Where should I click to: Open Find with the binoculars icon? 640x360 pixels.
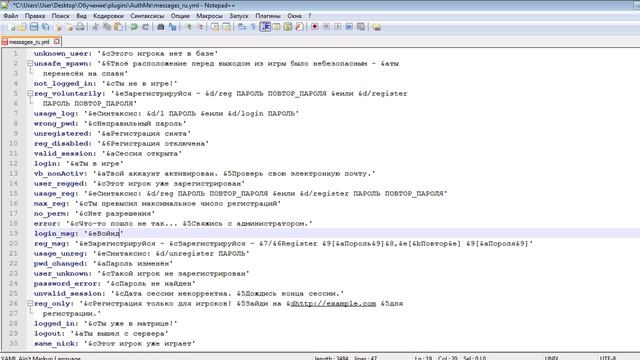point(160,27)
